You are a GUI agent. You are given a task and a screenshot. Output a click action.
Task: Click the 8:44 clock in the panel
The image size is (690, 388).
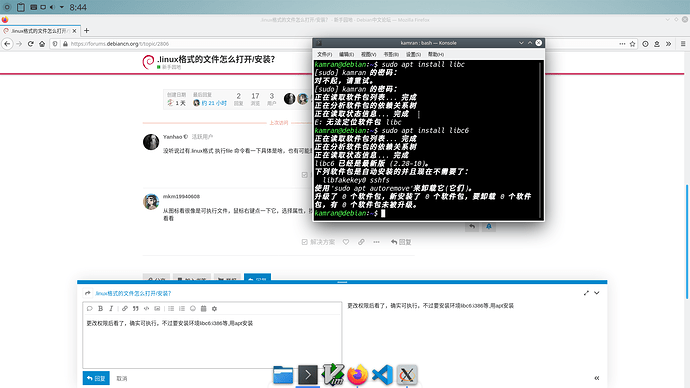coord(78,7)
